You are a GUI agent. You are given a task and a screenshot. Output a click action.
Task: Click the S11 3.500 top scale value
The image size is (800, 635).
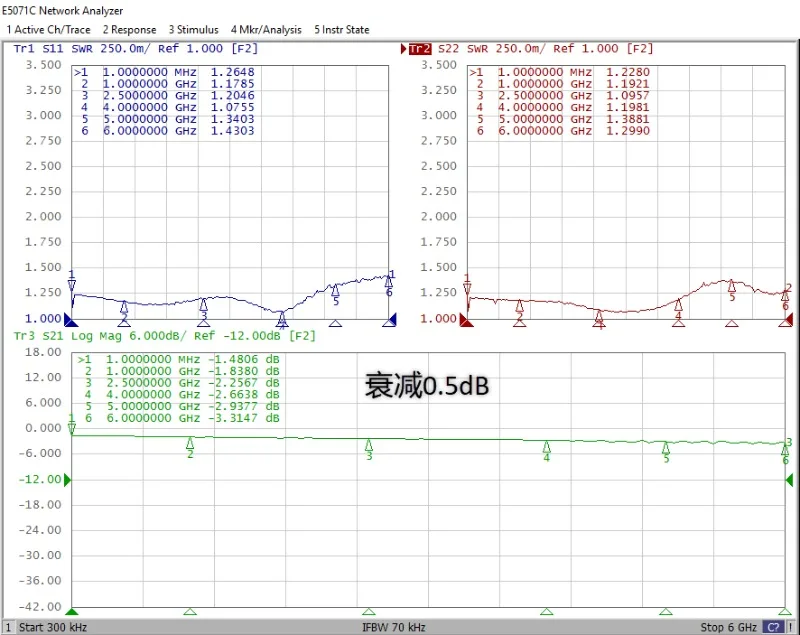[43, 65]
